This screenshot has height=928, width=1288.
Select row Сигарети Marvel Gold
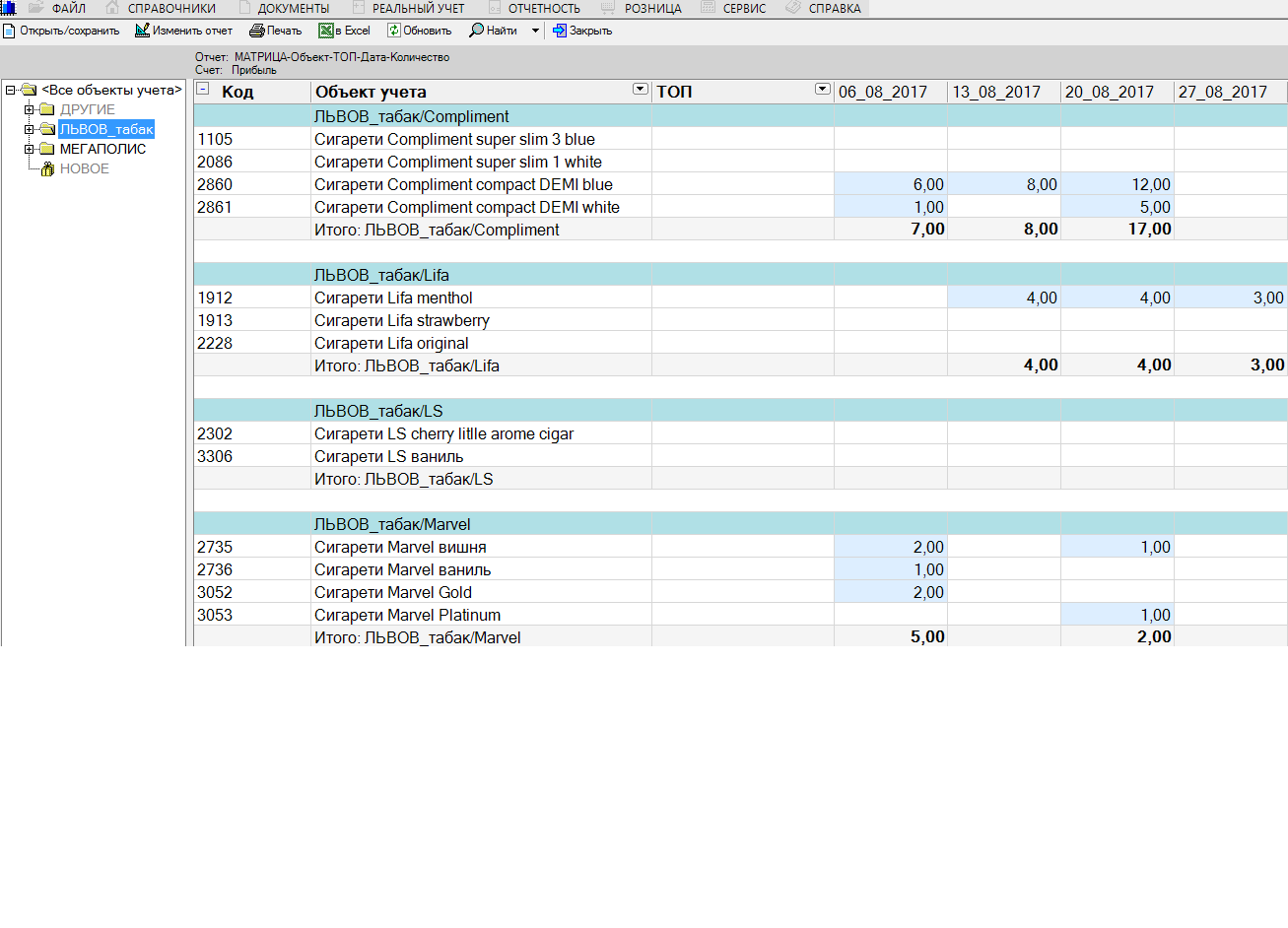point(740,592)
